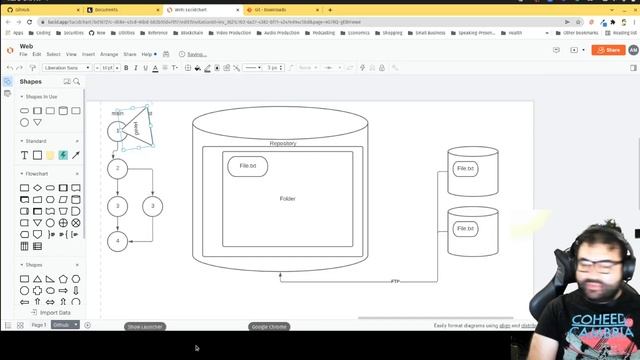The height and width of the screenshot is (360, 640).
Task: Open the Arrange menu
Action: (x=109, y=54)
